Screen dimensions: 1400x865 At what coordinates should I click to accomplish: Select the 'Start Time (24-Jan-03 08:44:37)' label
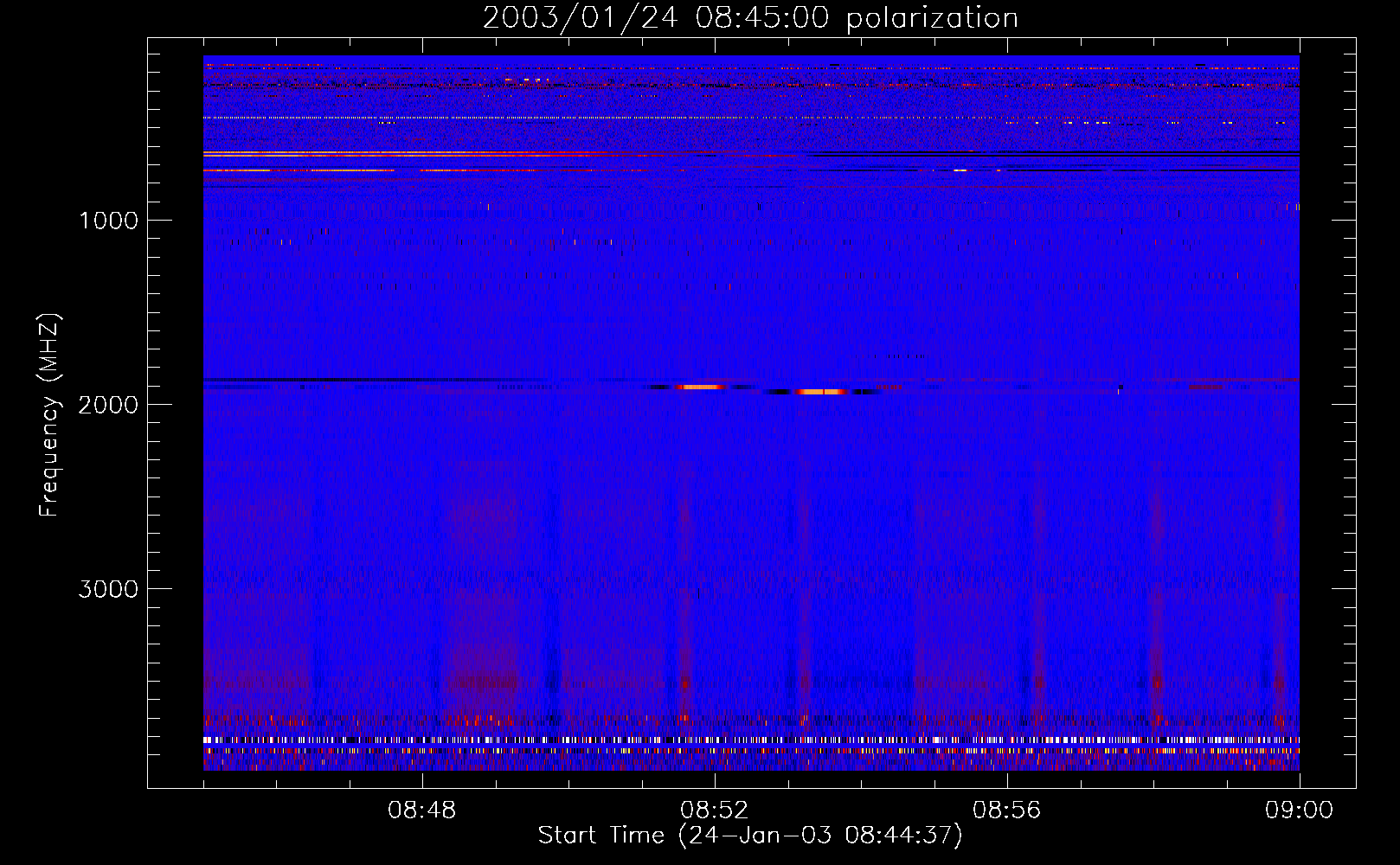pyautogui.click(x=750, y=836)
